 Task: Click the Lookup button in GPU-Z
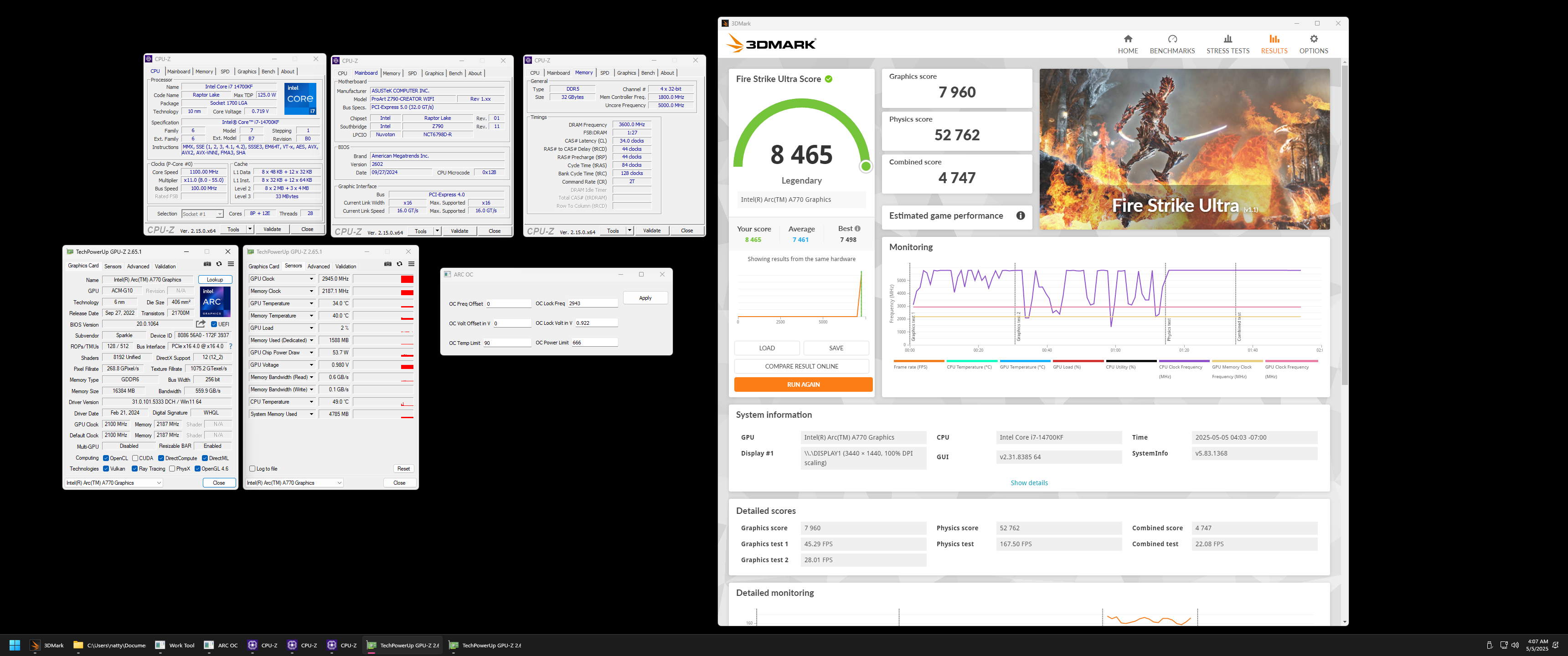point(215,279)
